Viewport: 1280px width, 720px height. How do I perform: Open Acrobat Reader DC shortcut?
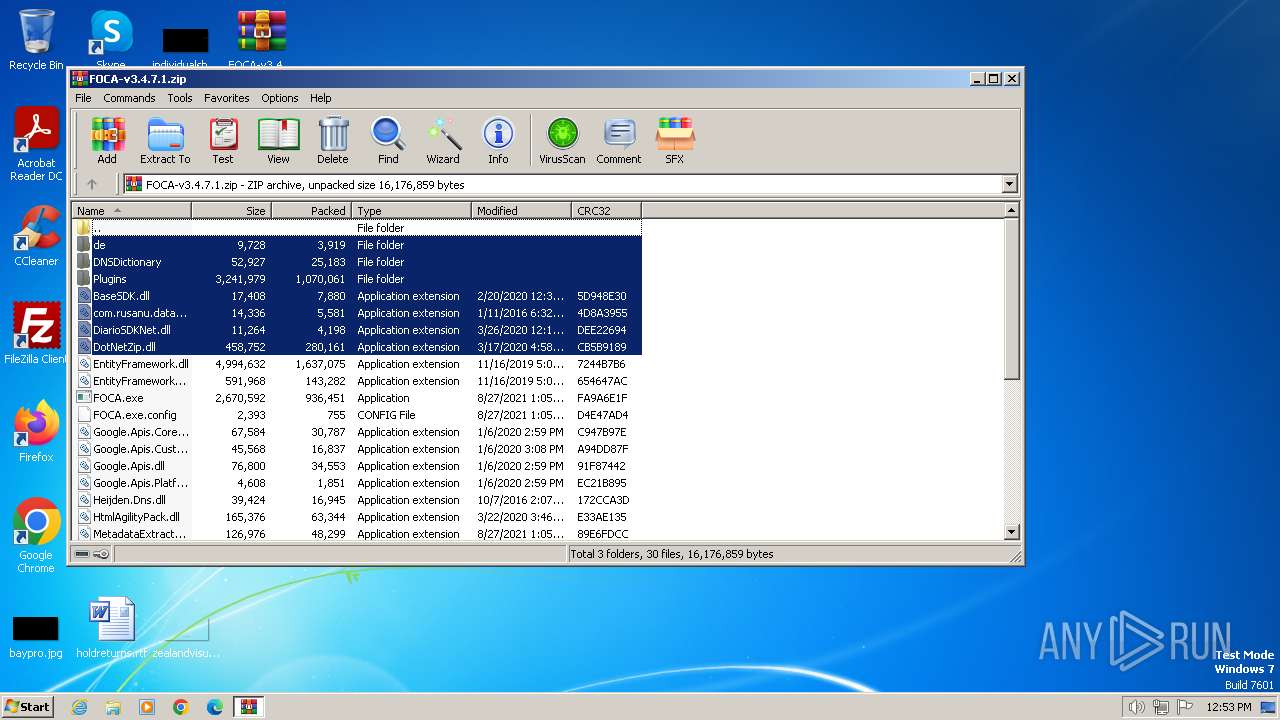pyautogui.click(x=36, y=145)
